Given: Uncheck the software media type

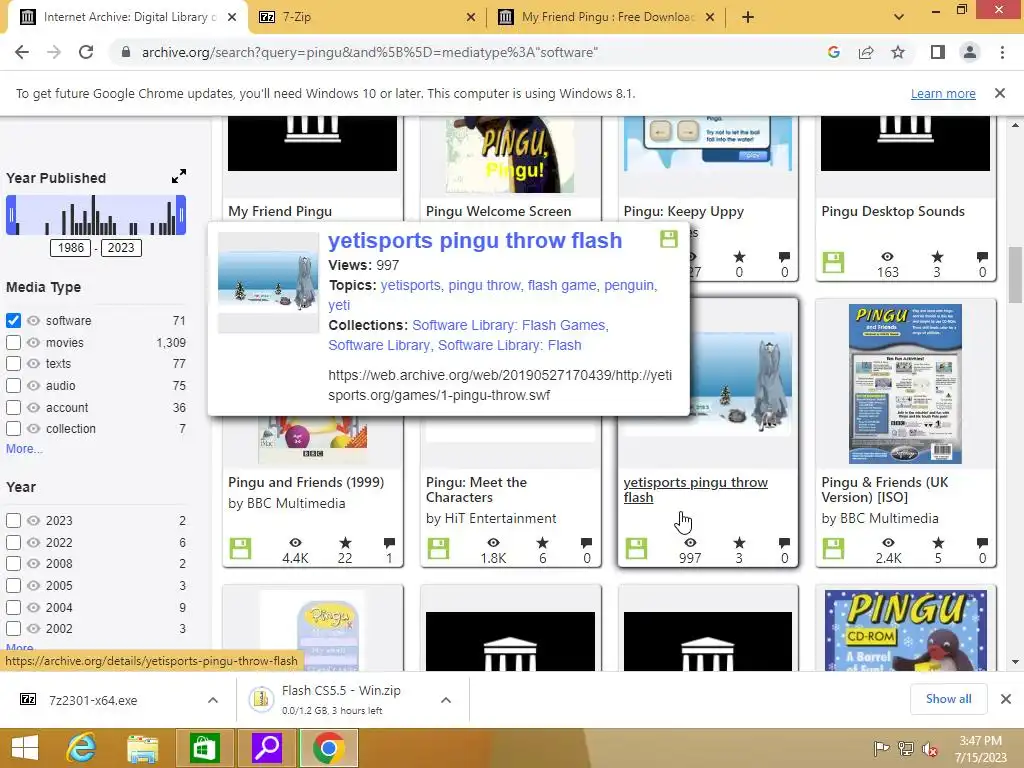Looking at the screenshot, I should pyautogui.click(x=13, y=321).
